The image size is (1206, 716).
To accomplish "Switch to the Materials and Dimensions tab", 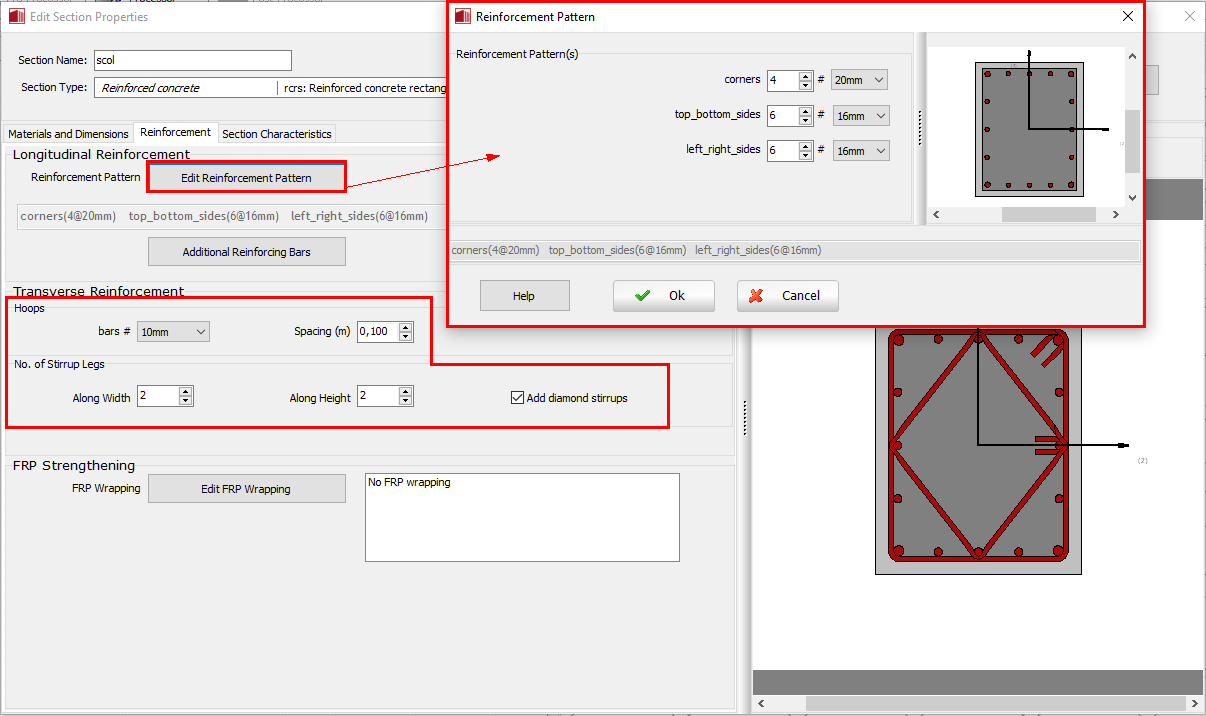I will [x=68, y=134].
